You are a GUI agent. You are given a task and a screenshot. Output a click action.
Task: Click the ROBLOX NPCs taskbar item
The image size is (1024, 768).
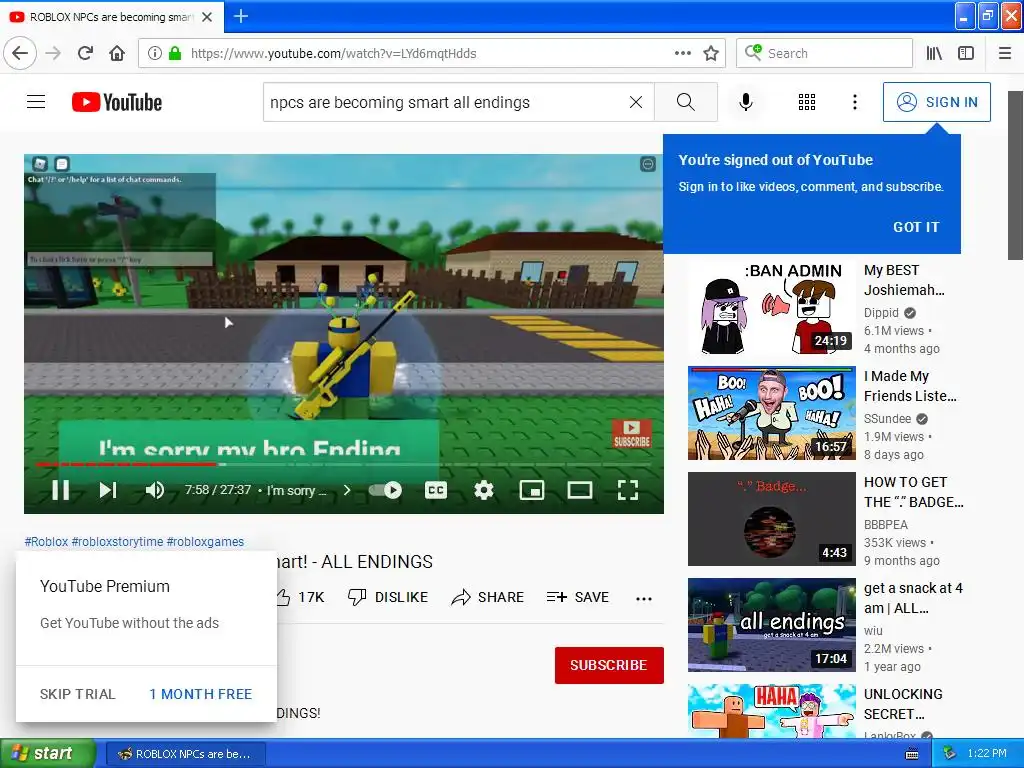coord(185,754)
